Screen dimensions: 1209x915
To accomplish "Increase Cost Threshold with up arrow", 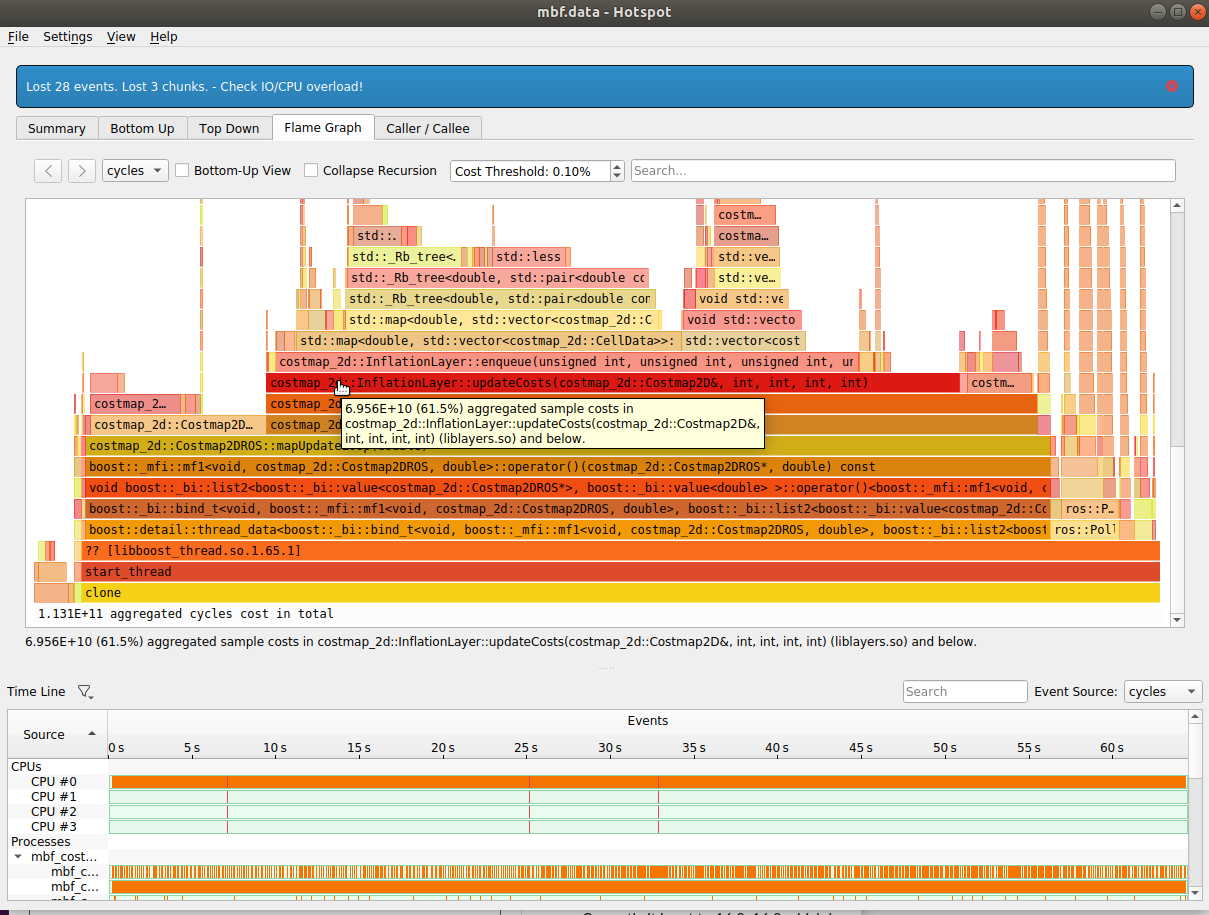I will pyautogui.click(x=617, y=165).
